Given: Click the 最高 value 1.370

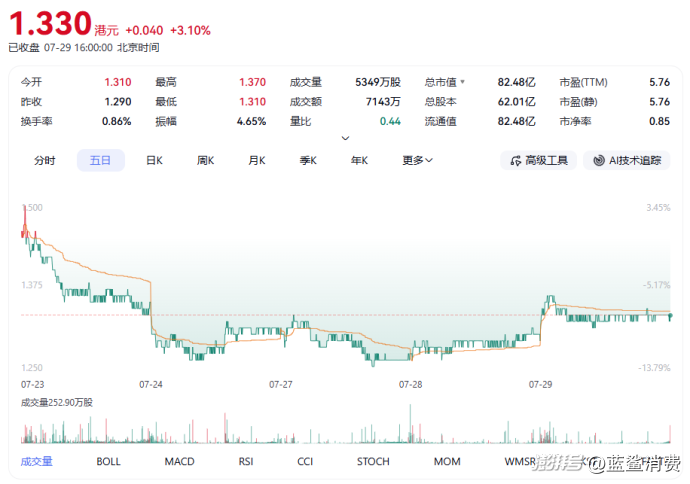Looking at the screenshot, I should point(253,82).
